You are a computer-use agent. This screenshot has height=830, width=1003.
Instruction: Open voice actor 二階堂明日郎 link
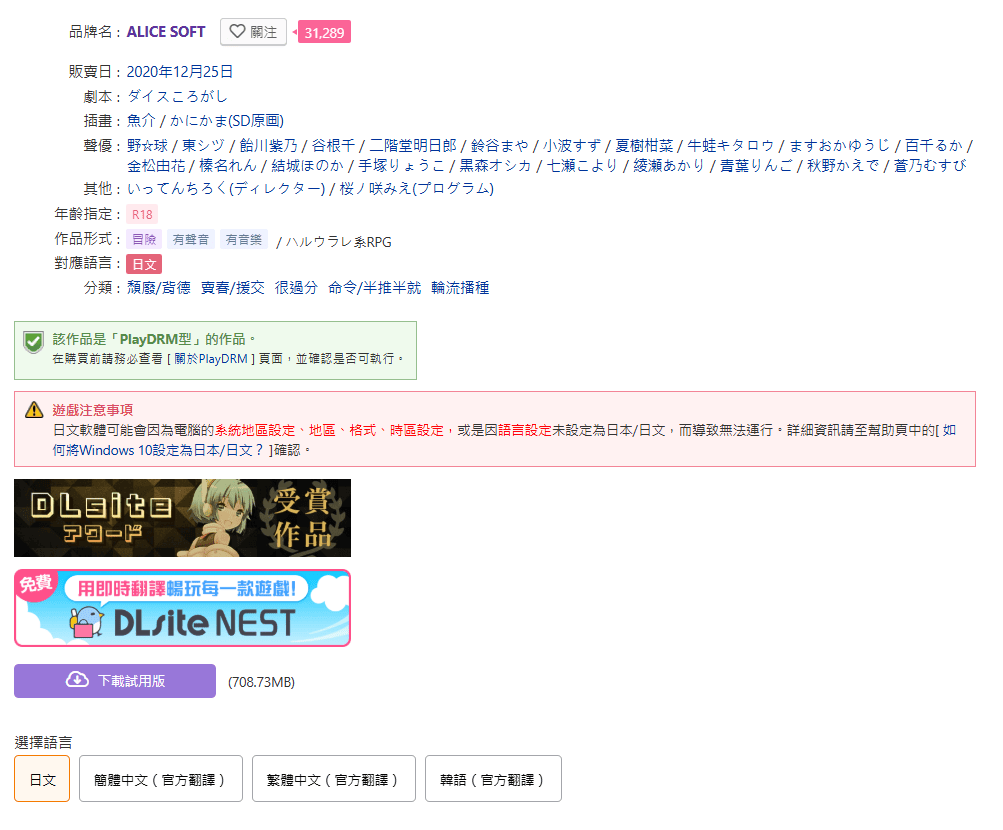(x=413, y=146)
